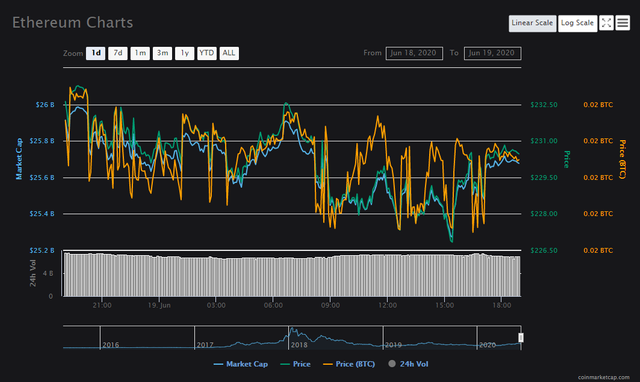Click the Price (BTC) axis title
640x382 pixels.
[622, 159]
